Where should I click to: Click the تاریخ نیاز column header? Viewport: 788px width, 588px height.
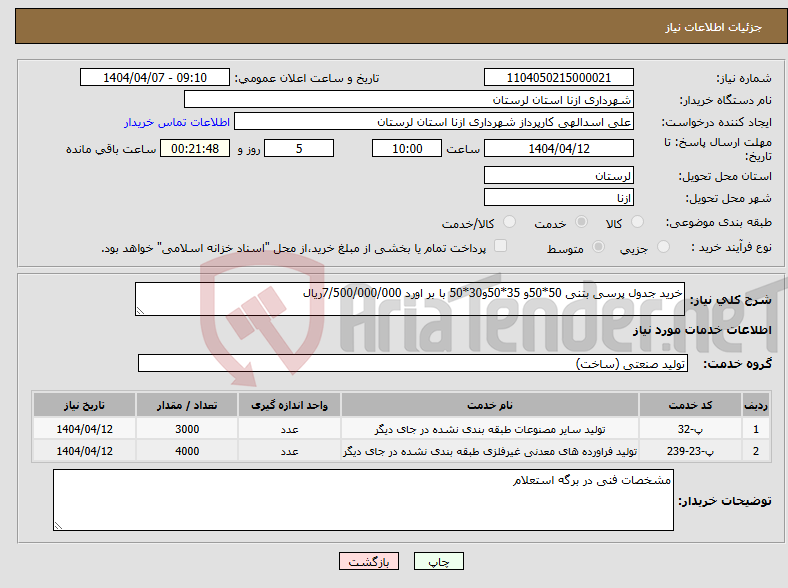pyautogui.click(x=84, y=405)
